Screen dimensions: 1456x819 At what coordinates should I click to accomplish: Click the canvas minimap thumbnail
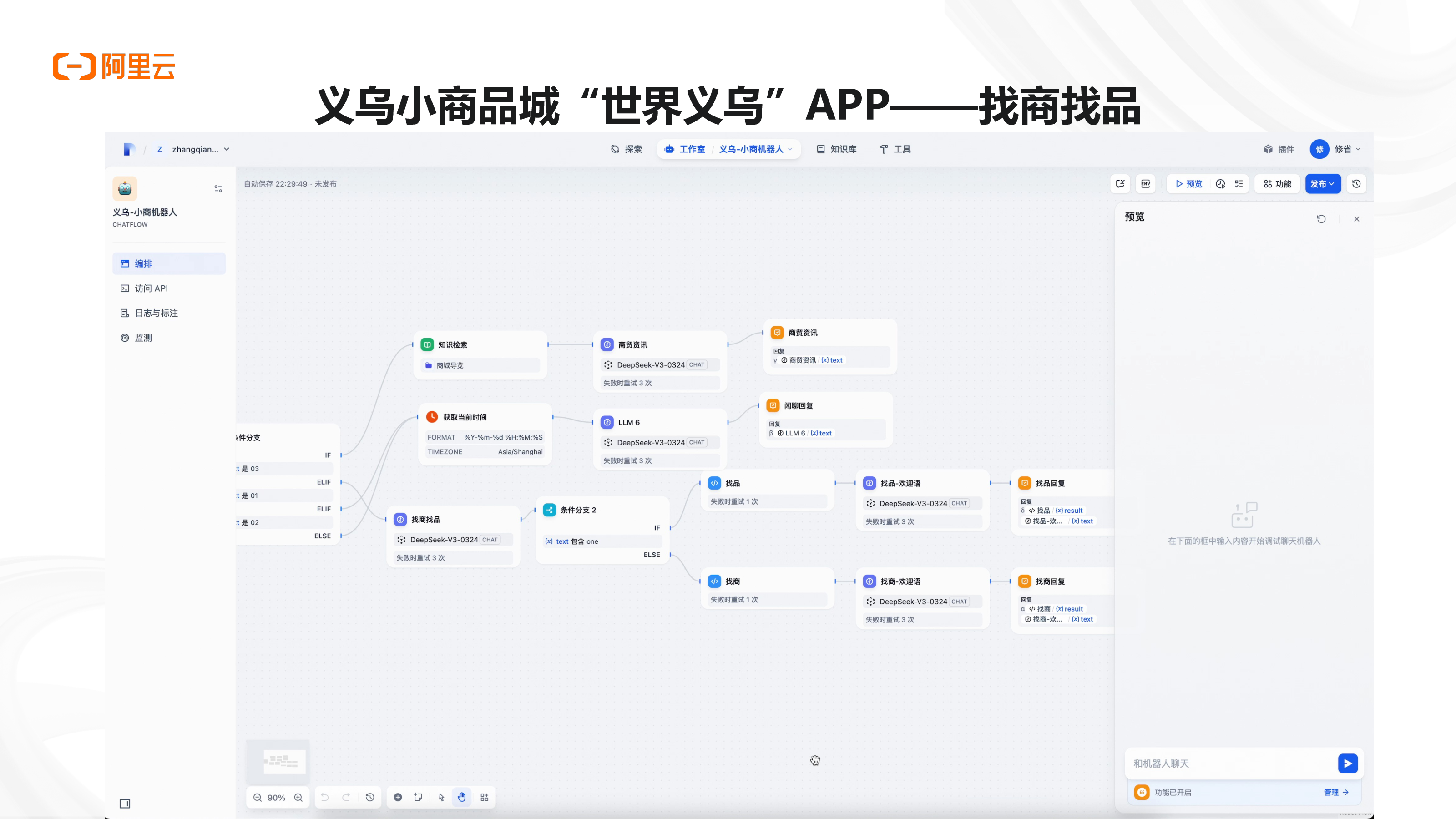(x=278, y=762)
